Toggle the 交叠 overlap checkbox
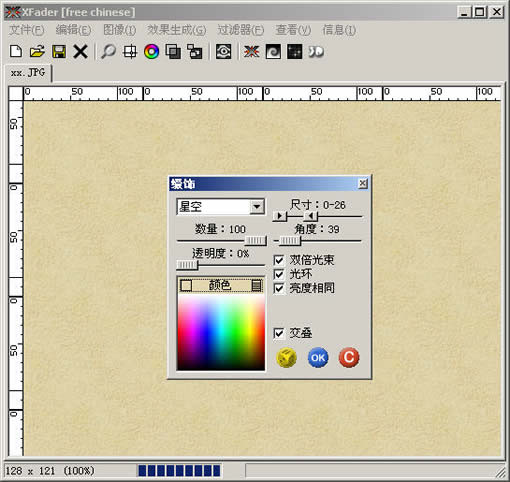Image resolution: width=510 pixels, height=482 pixels. pyautogui.click(x=279, y=333)
